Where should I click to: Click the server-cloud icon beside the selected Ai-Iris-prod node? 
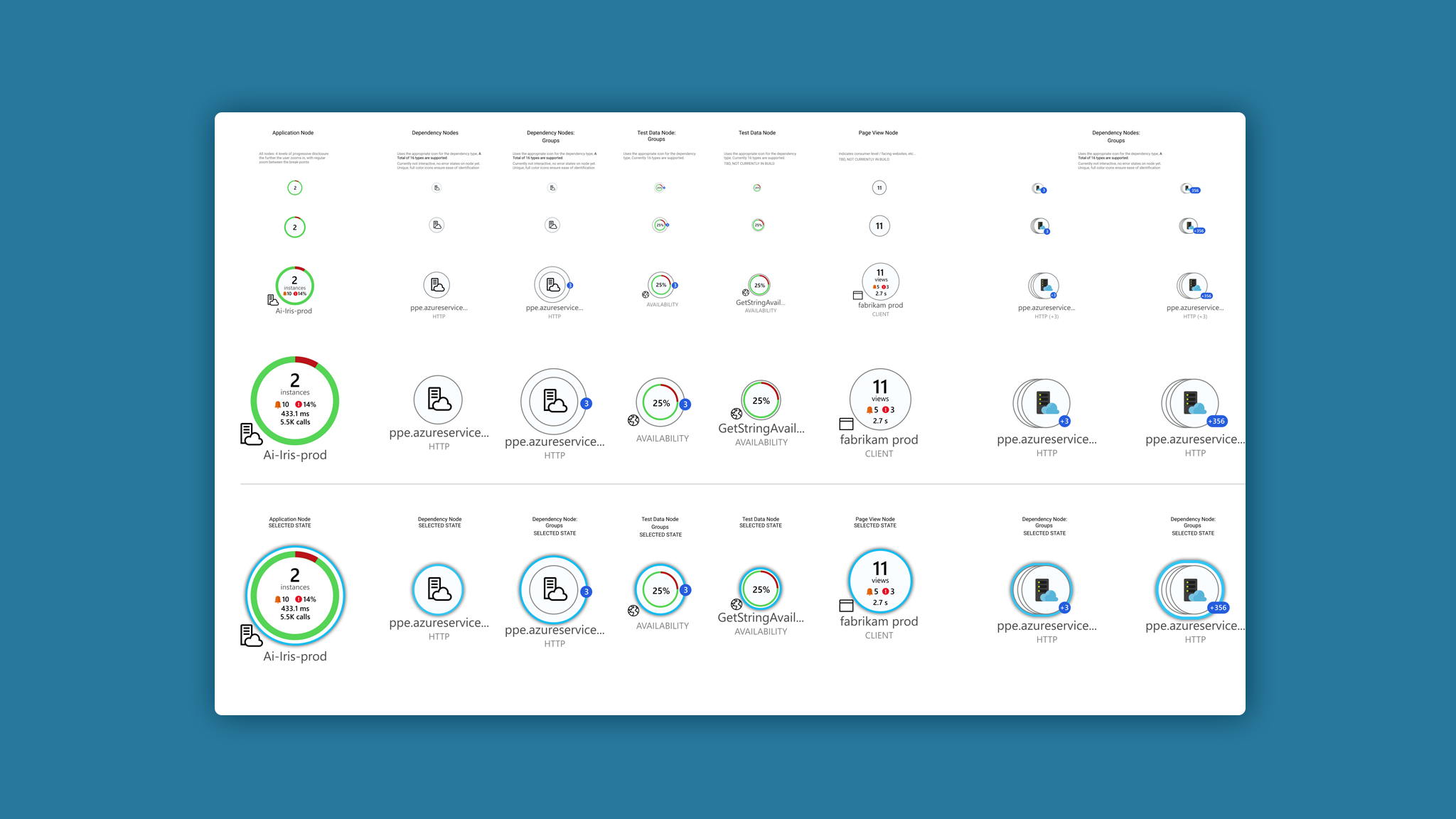point(250,635)
